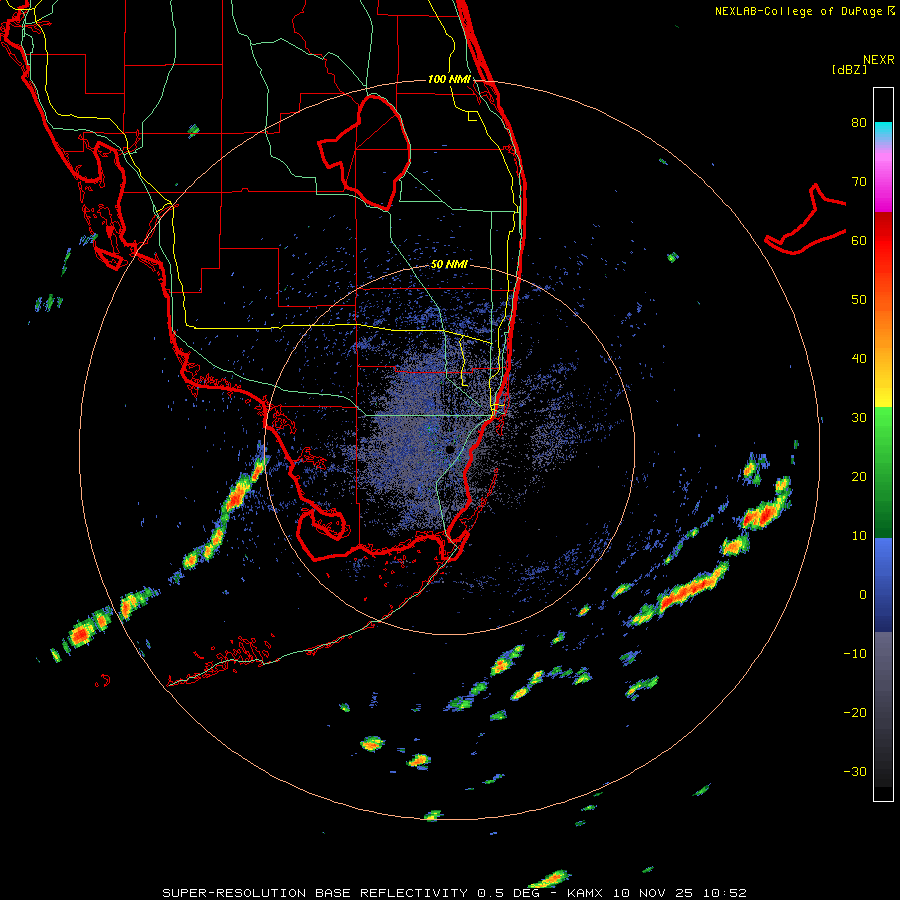Click the 40 value on the dBZ scale

tap(859, 359)
